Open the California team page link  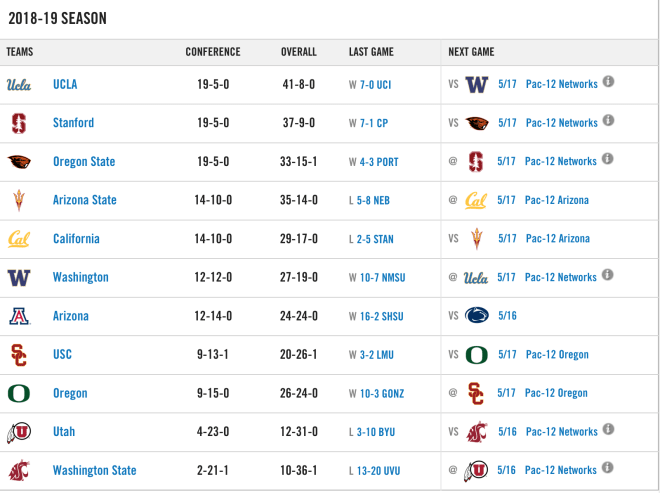[76, 239]
